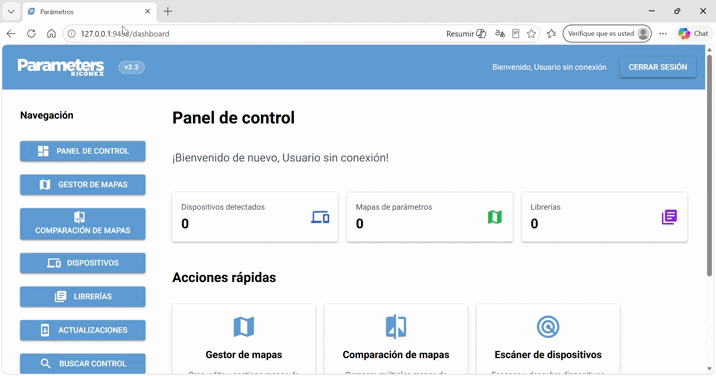Click the browser back arrow
Screen dimensions: 716x376
(x=11, y=34)
